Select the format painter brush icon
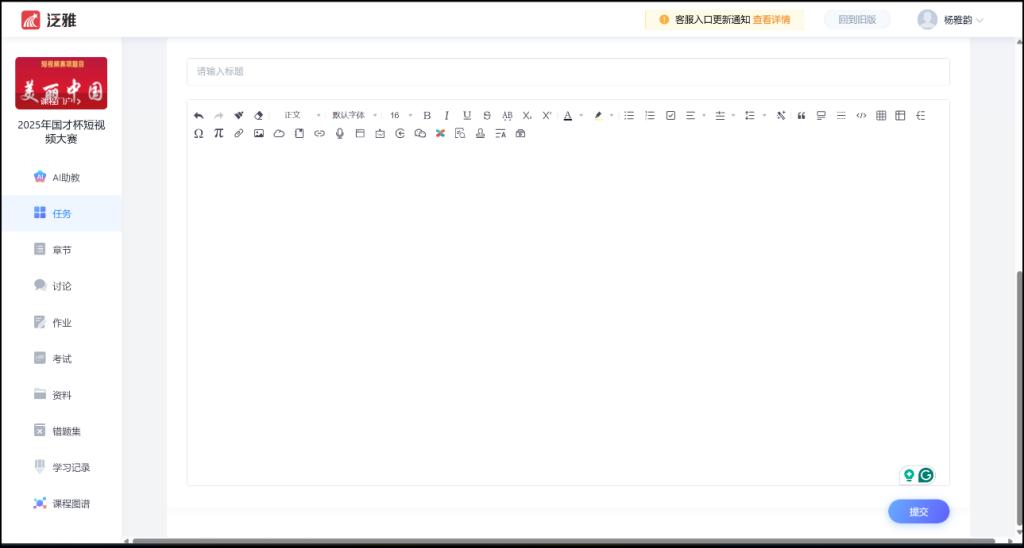 [x=238, y=116]
